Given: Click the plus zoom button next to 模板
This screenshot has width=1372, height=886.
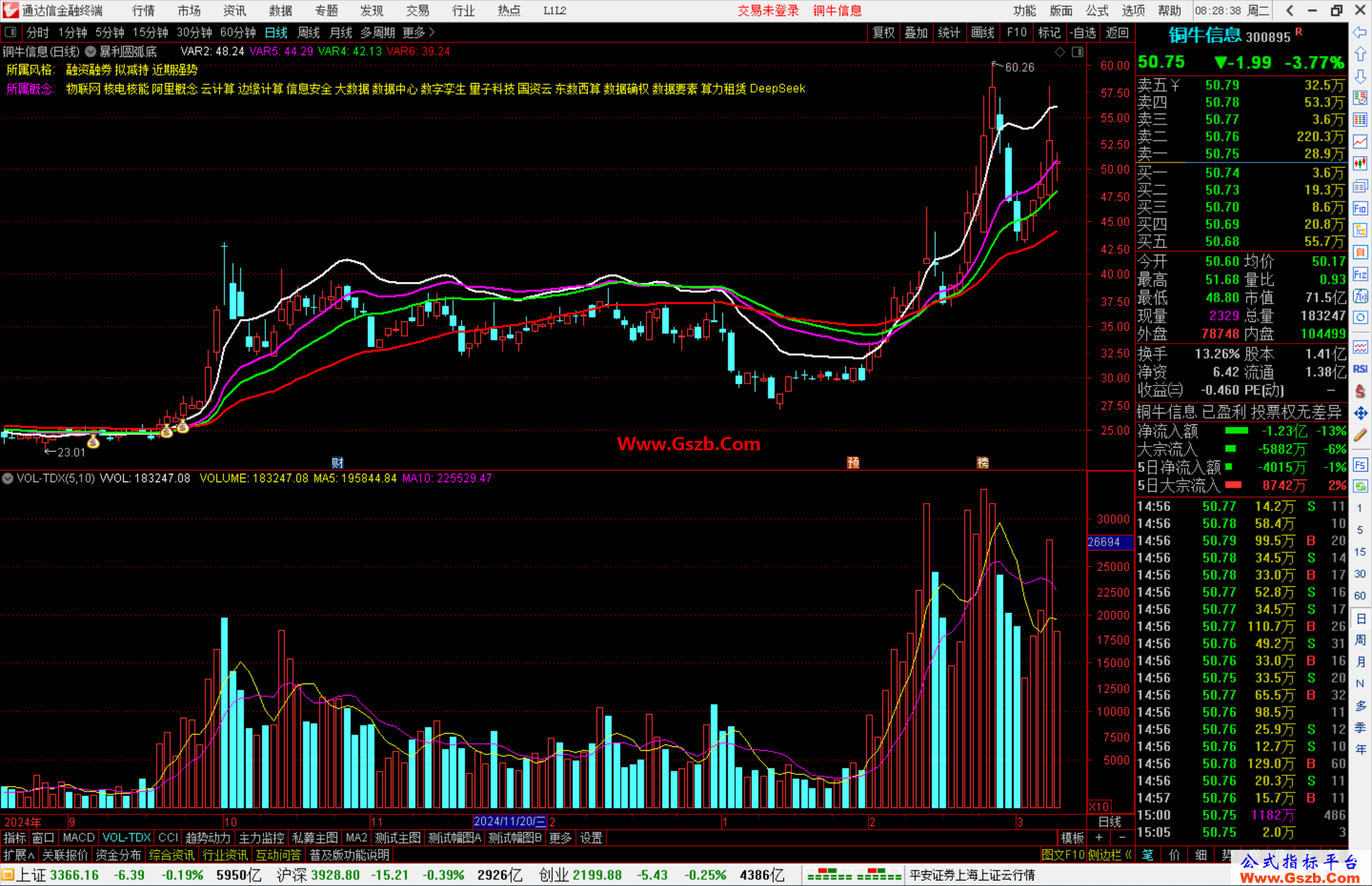Looking at the screenshot, I should (x=1100, y=838).
